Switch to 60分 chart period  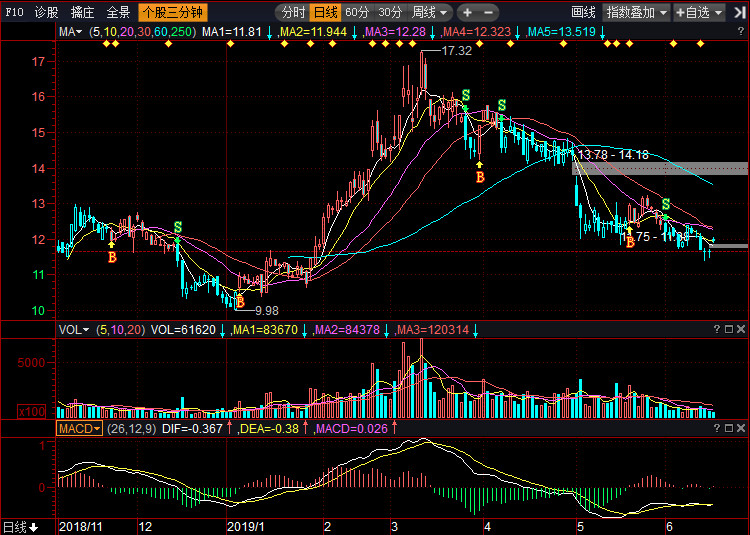(357, 13)
